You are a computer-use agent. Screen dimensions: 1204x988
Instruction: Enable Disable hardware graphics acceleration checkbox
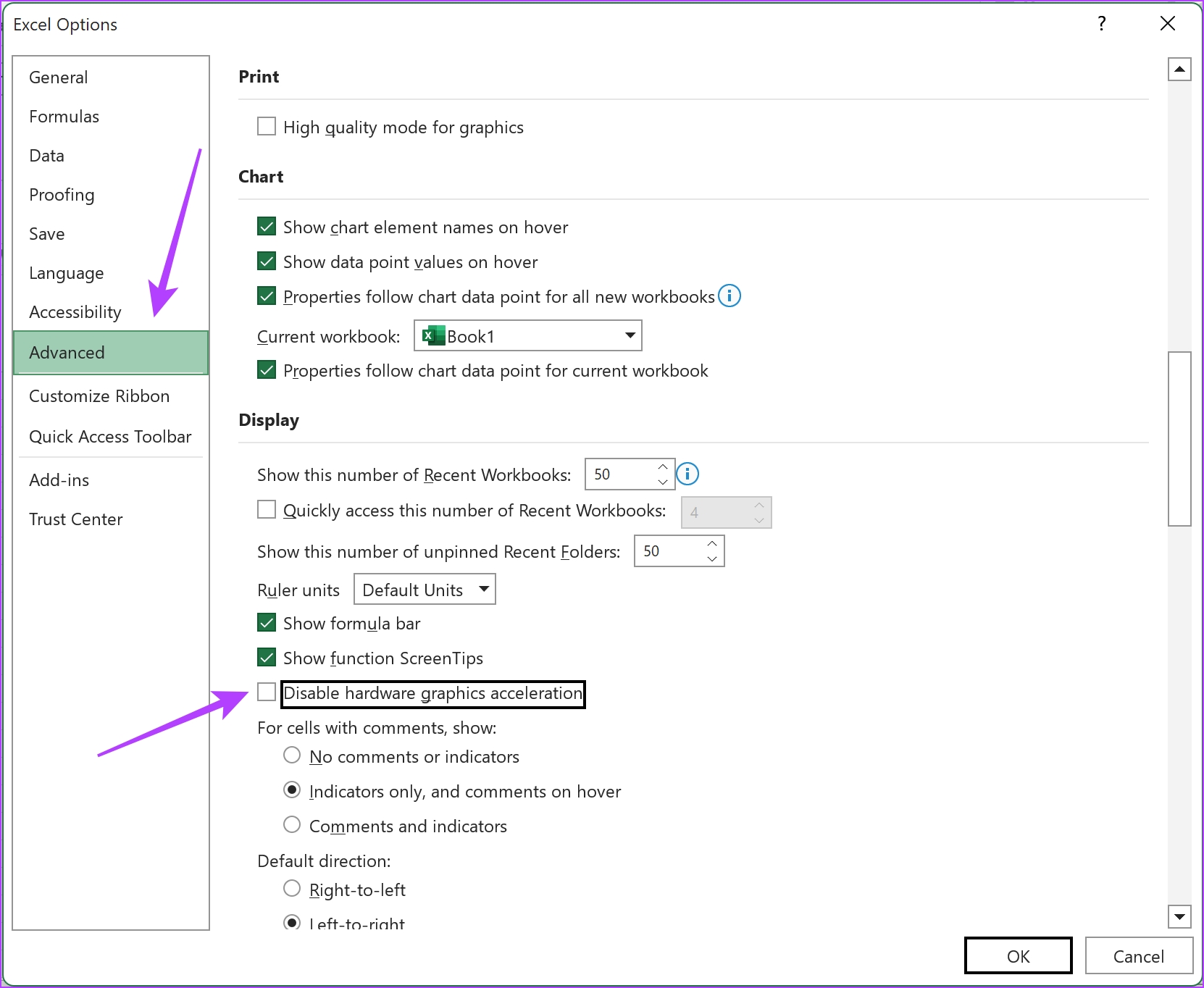[x=267, y=692]
